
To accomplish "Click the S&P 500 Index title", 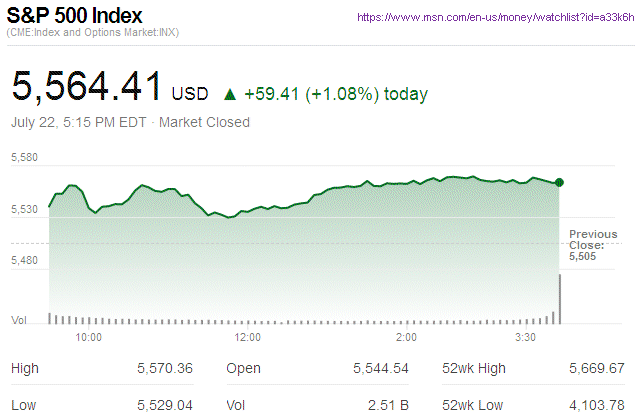I will 75,17.
